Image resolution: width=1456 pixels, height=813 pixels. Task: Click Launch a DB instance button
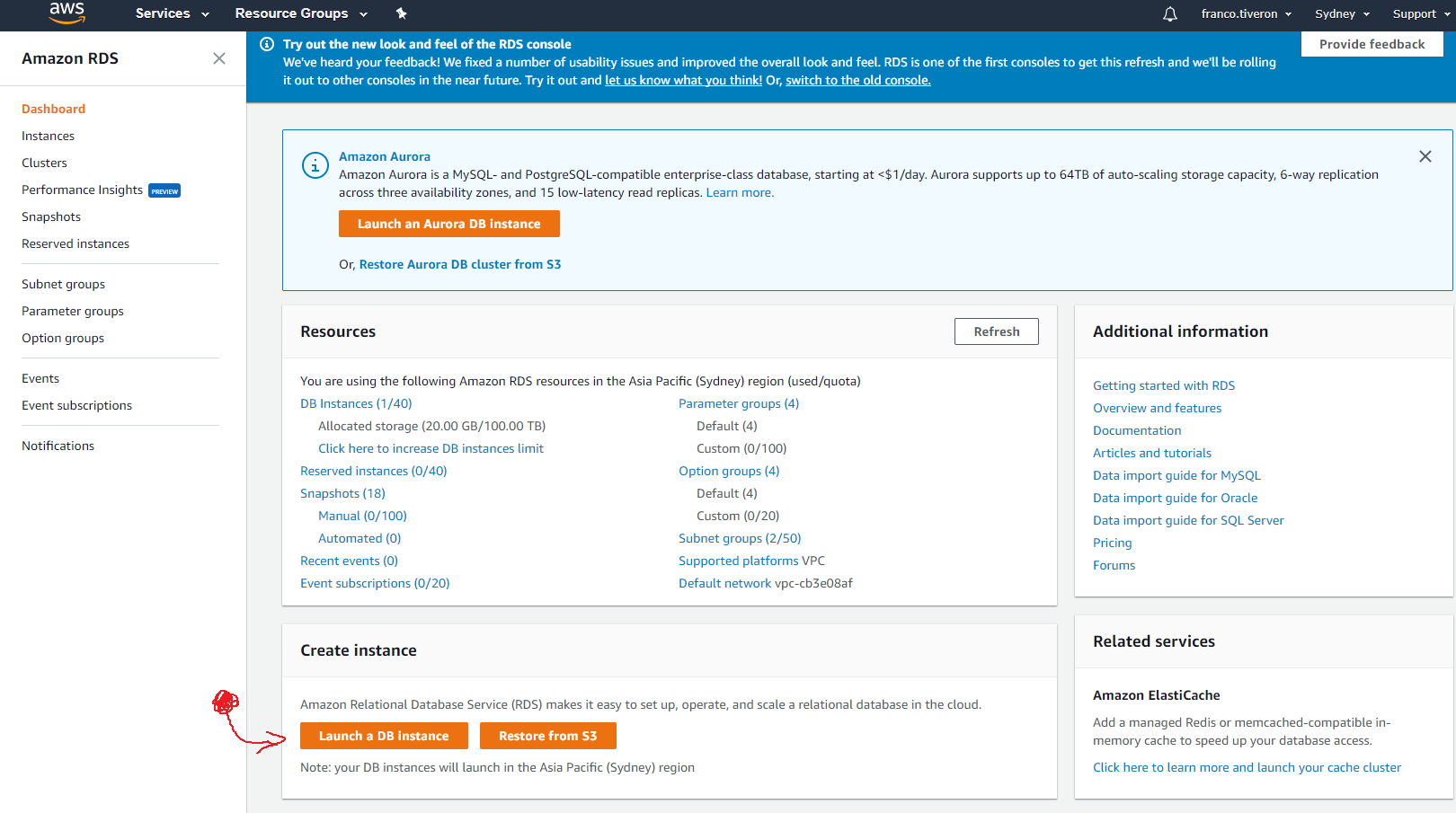point(384,736)
